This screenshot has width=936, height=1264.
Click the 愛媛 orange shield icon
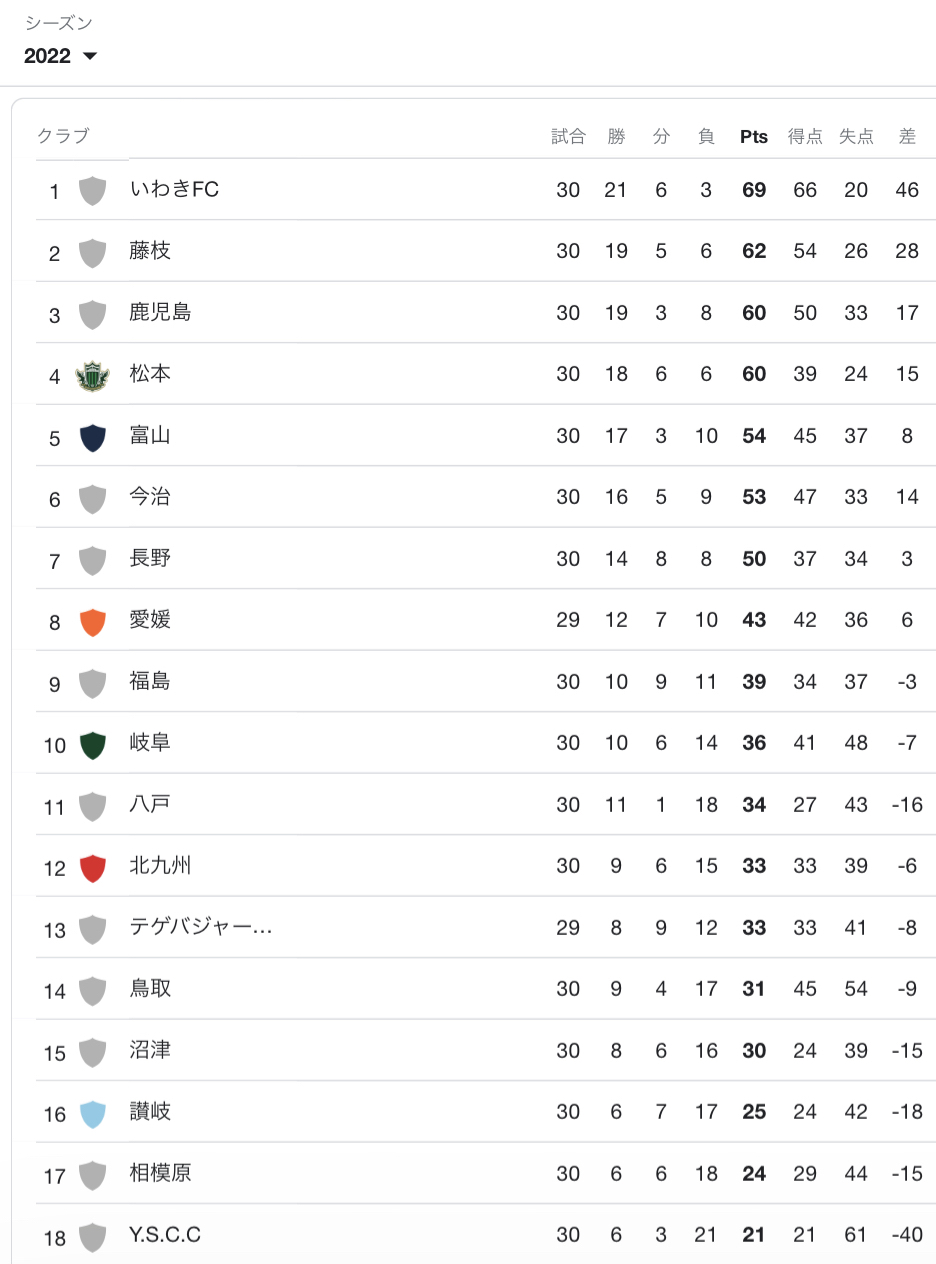click(92, 621)
